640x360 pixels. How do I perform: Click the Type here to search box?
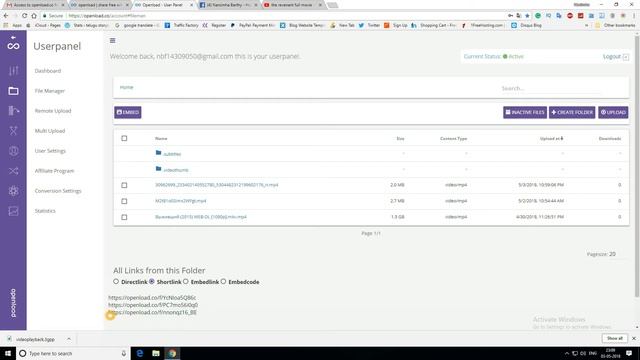pyautogui.click(x=73, y=353)
